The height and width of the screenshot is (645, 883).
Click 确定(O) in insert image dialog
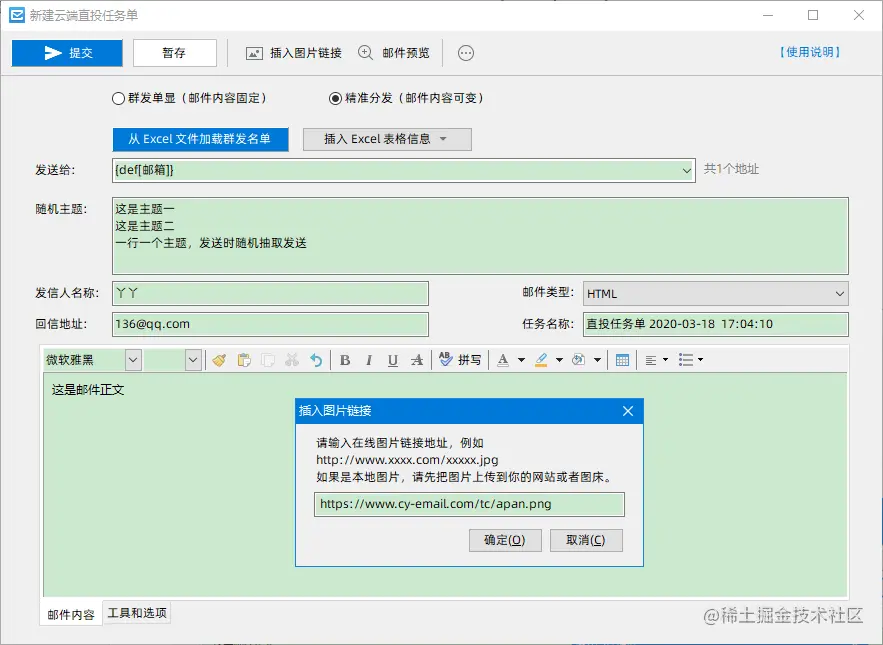pos(505,540)
